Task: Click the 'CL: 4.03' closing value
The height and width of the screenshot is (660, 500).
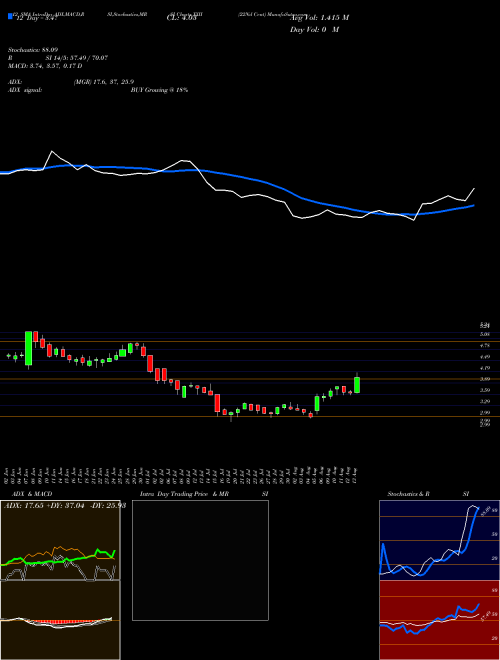Action: pyautogui.click(x=181, y=17)
